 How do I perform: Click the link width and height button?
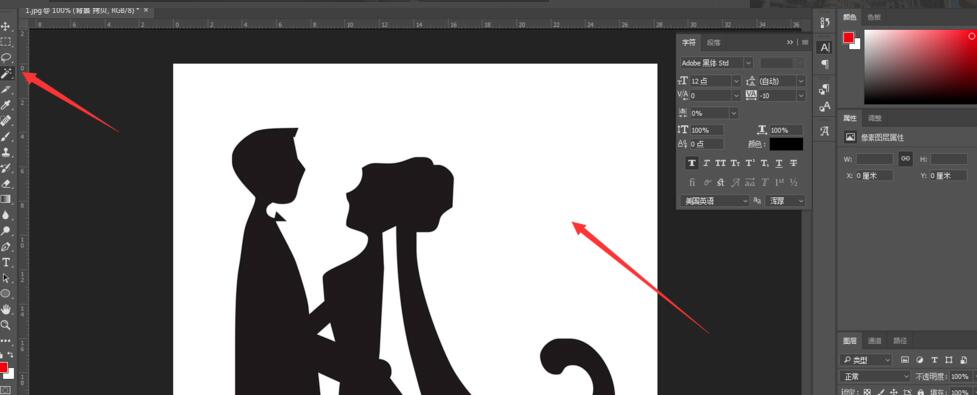(905, 159)
